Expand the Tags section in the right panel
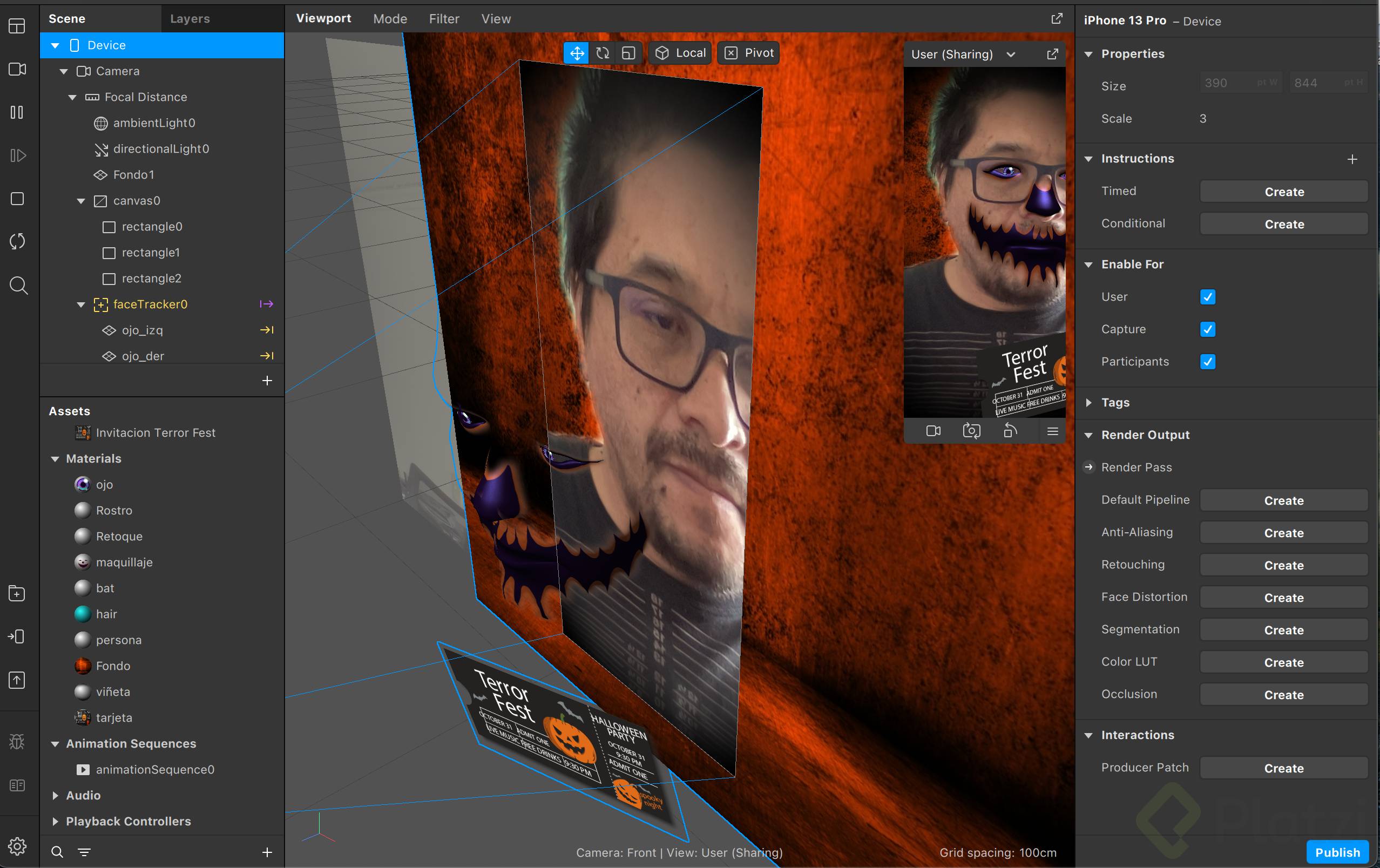 pyautogui.click(x=1089, y=402)
